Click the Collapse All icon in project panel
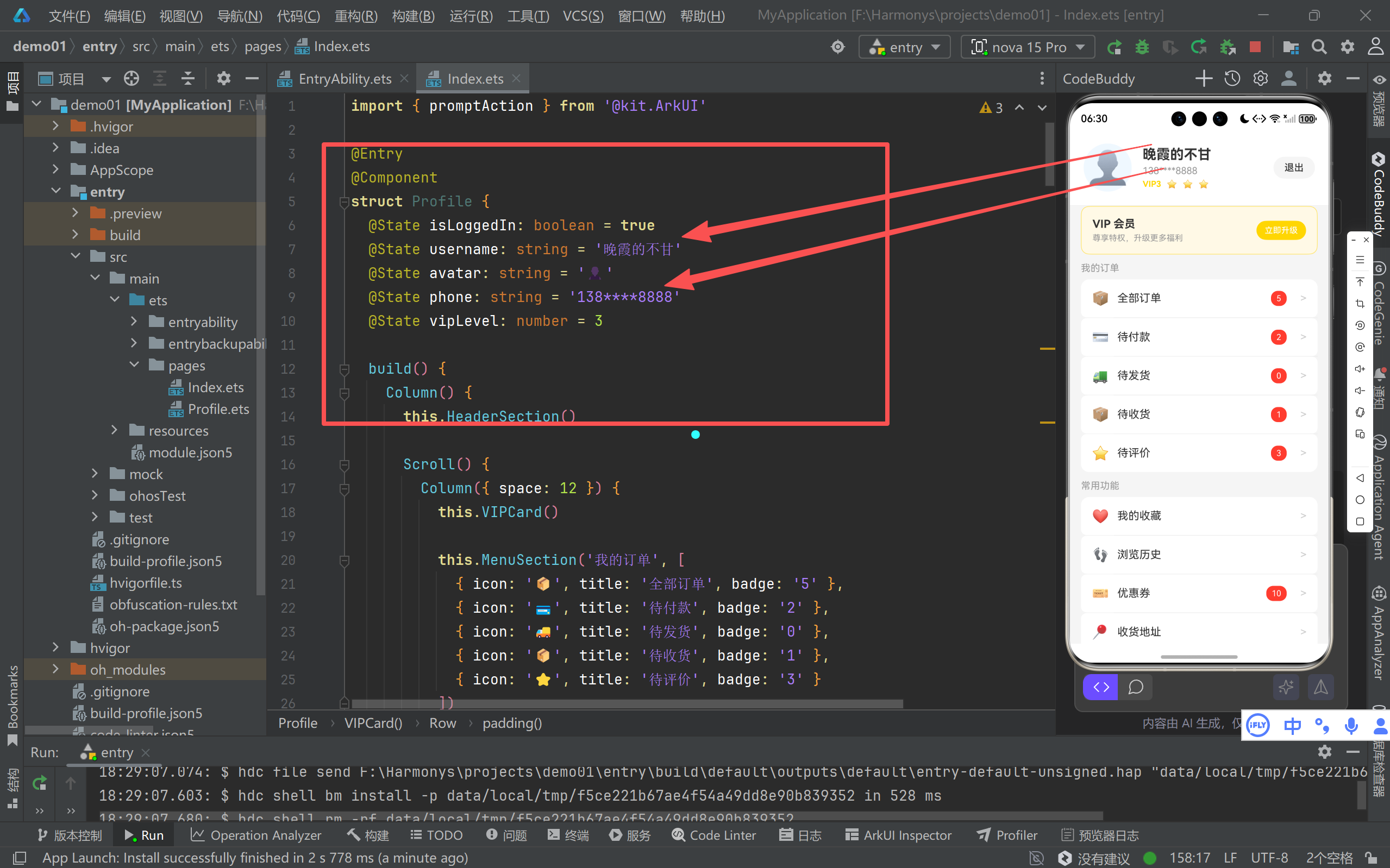1390x868 pixels. [188, 79]
